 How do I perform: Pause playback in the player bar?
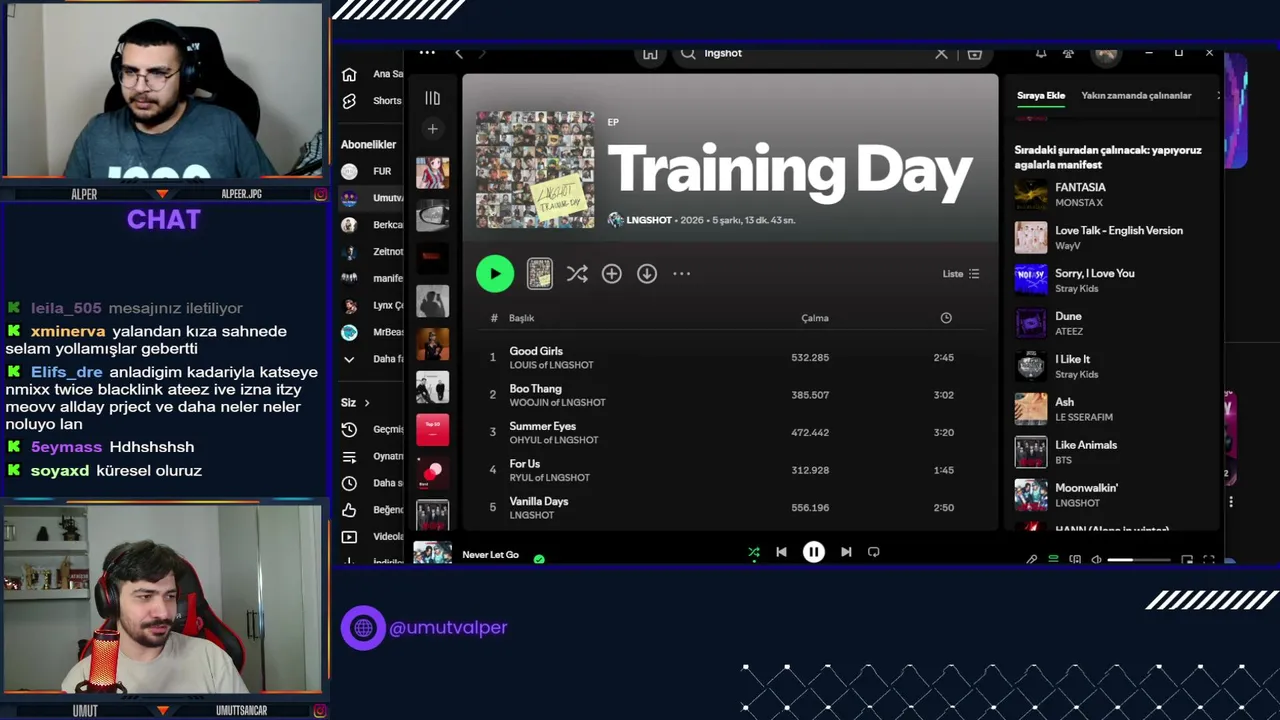pos(814,552)
